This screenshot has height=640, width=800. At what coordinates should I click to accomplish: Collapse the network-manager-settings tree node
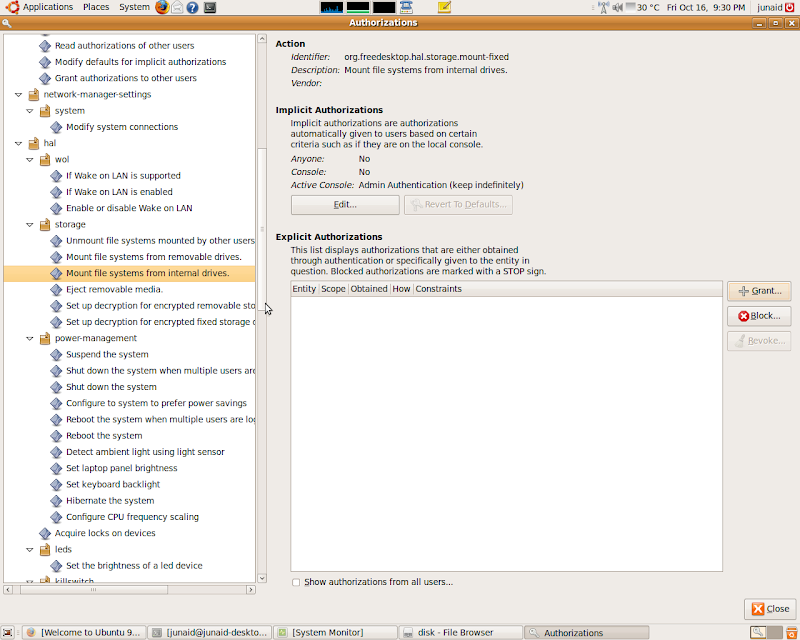18,94
